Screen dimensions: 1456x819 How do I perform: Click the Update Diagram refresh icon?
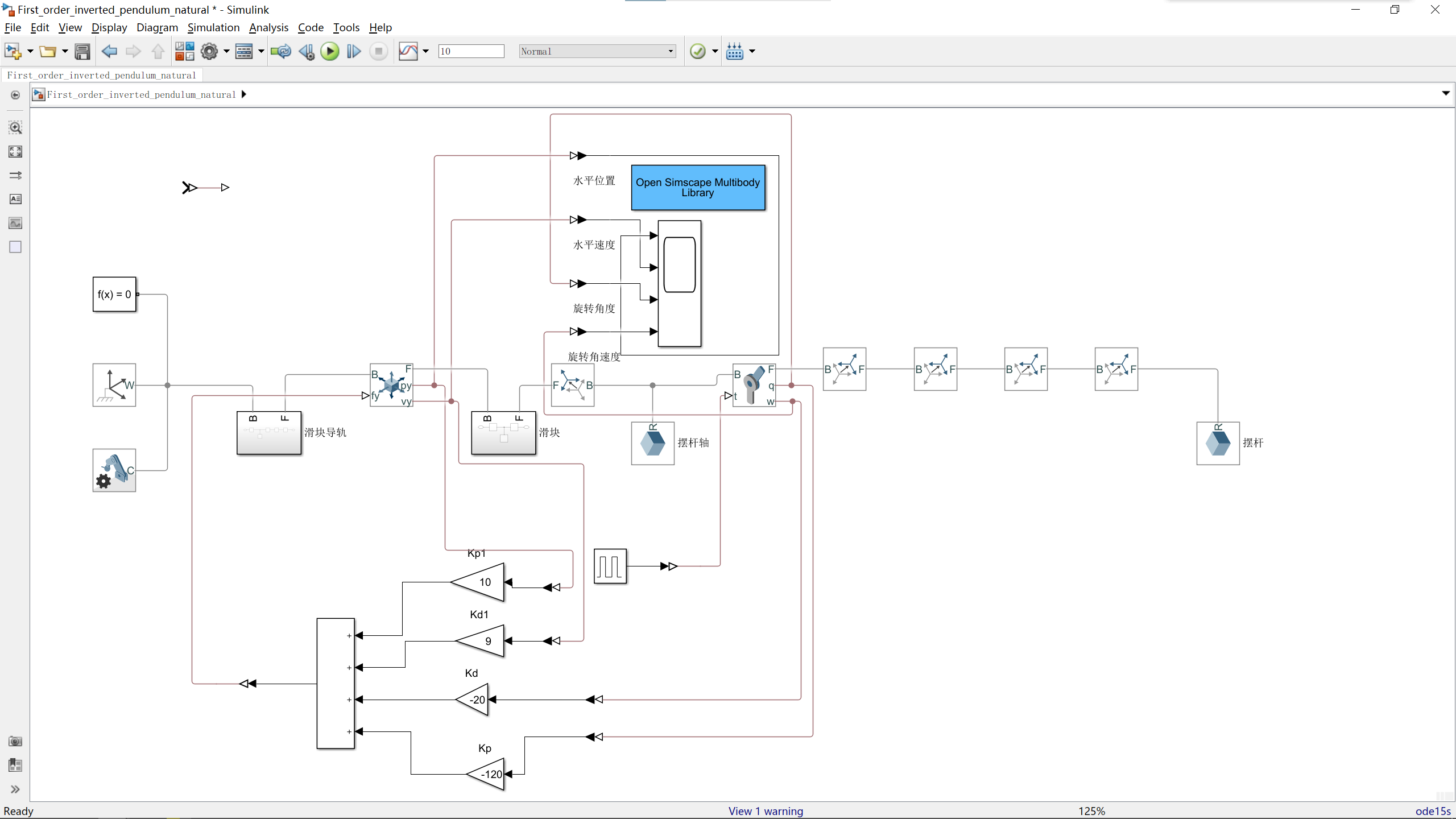coord(281,51)
